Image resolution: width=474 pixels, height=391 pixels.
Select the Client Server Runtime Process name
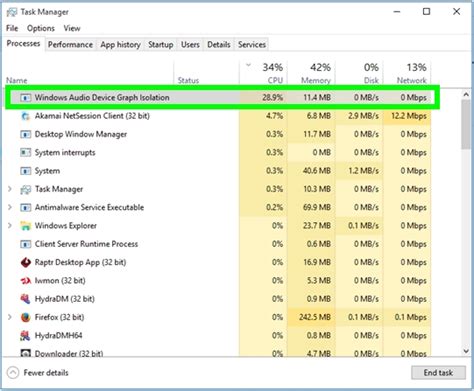pos(86,244)
